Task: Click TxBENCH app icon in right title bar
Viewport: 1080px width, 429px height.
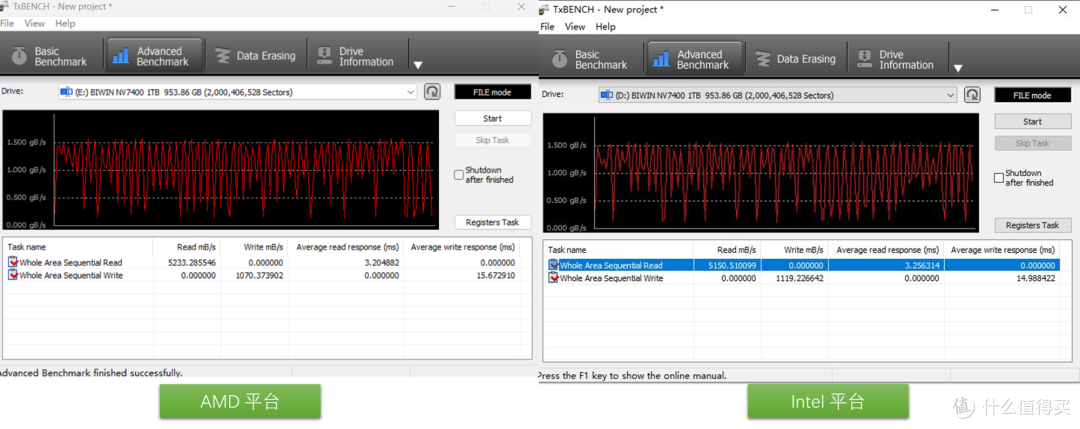Action: (545, 10)
